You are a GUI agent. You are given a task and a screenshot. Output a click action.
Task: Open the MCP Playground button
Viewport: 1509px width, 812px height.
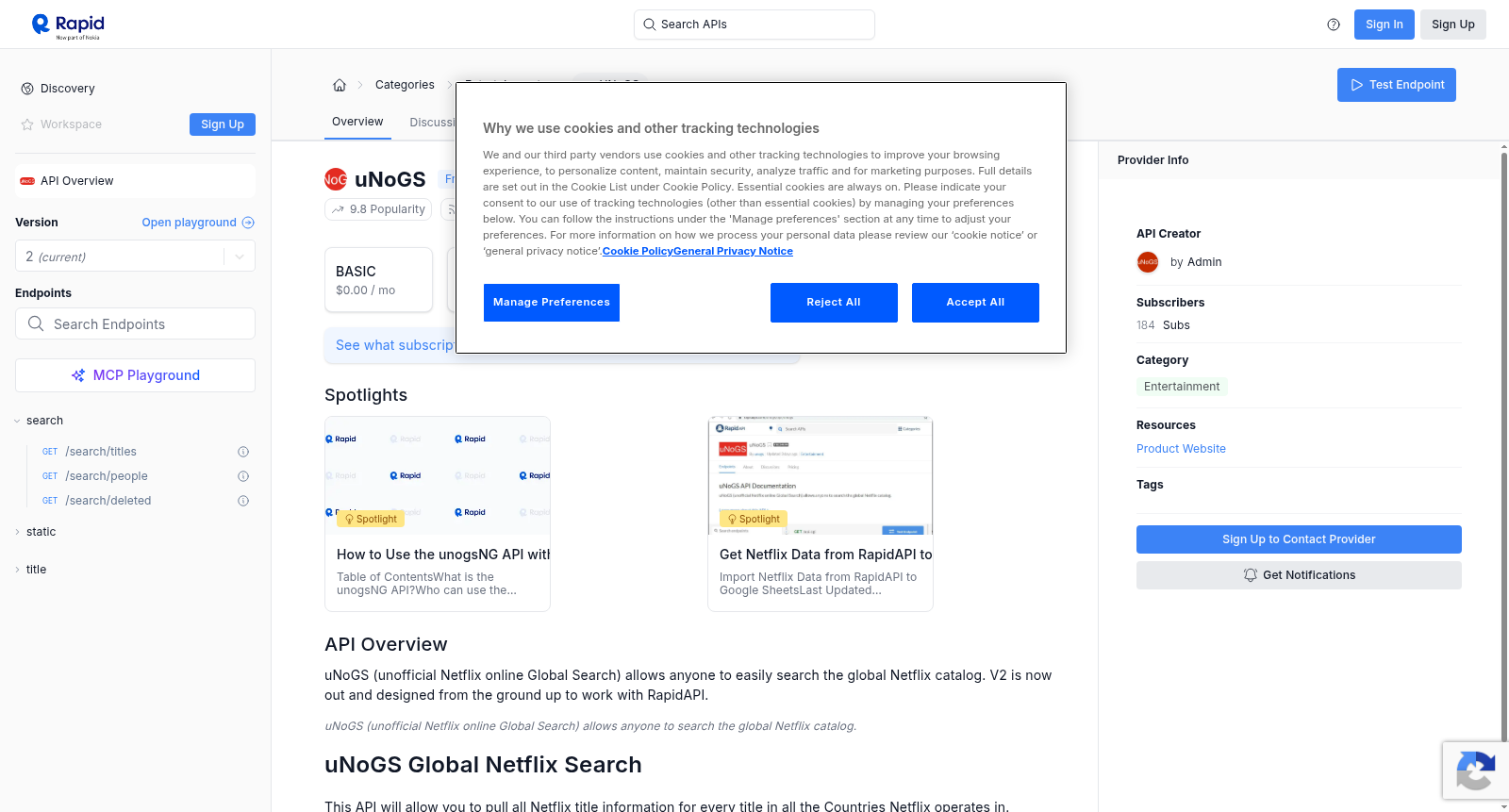pyautogui.click(x=135, y=375)
